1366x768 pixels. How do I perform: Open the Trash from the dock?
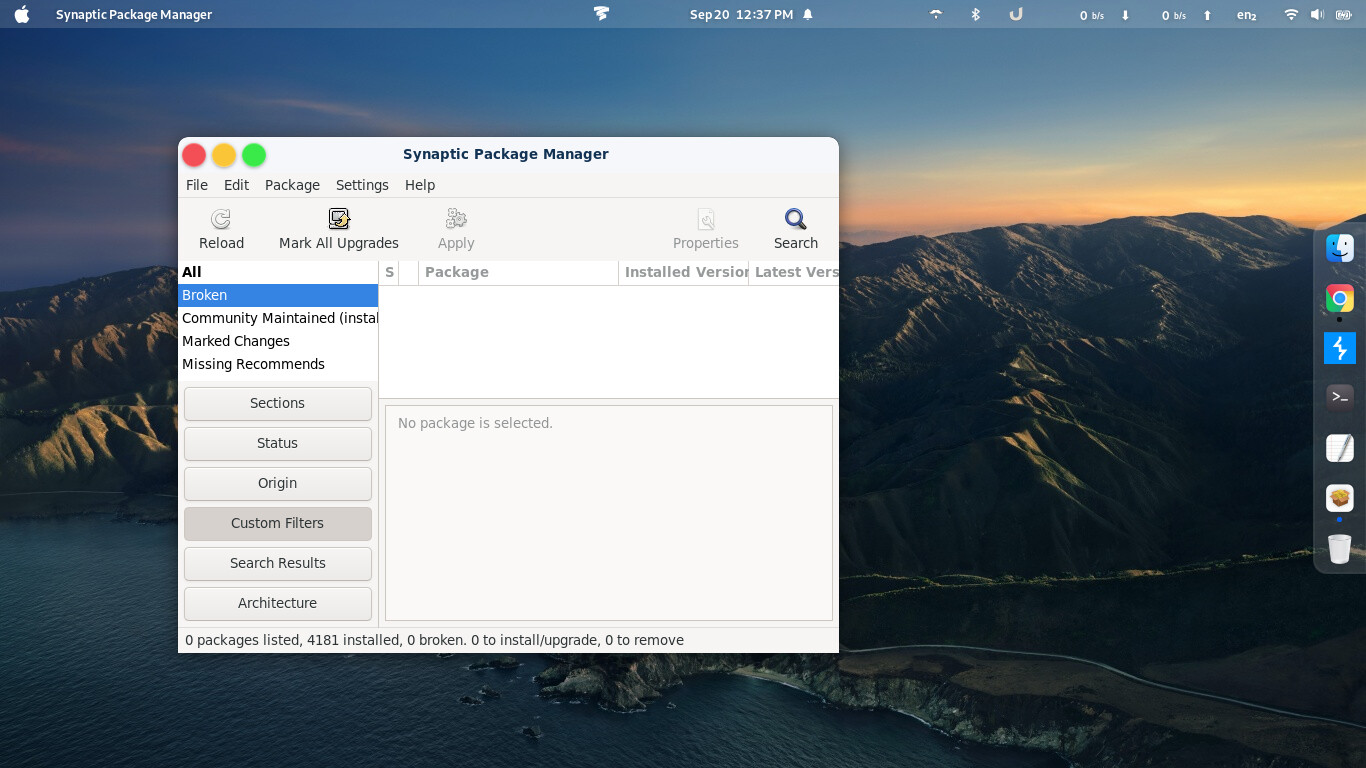pyautogui.click(x=1340, y=548)
